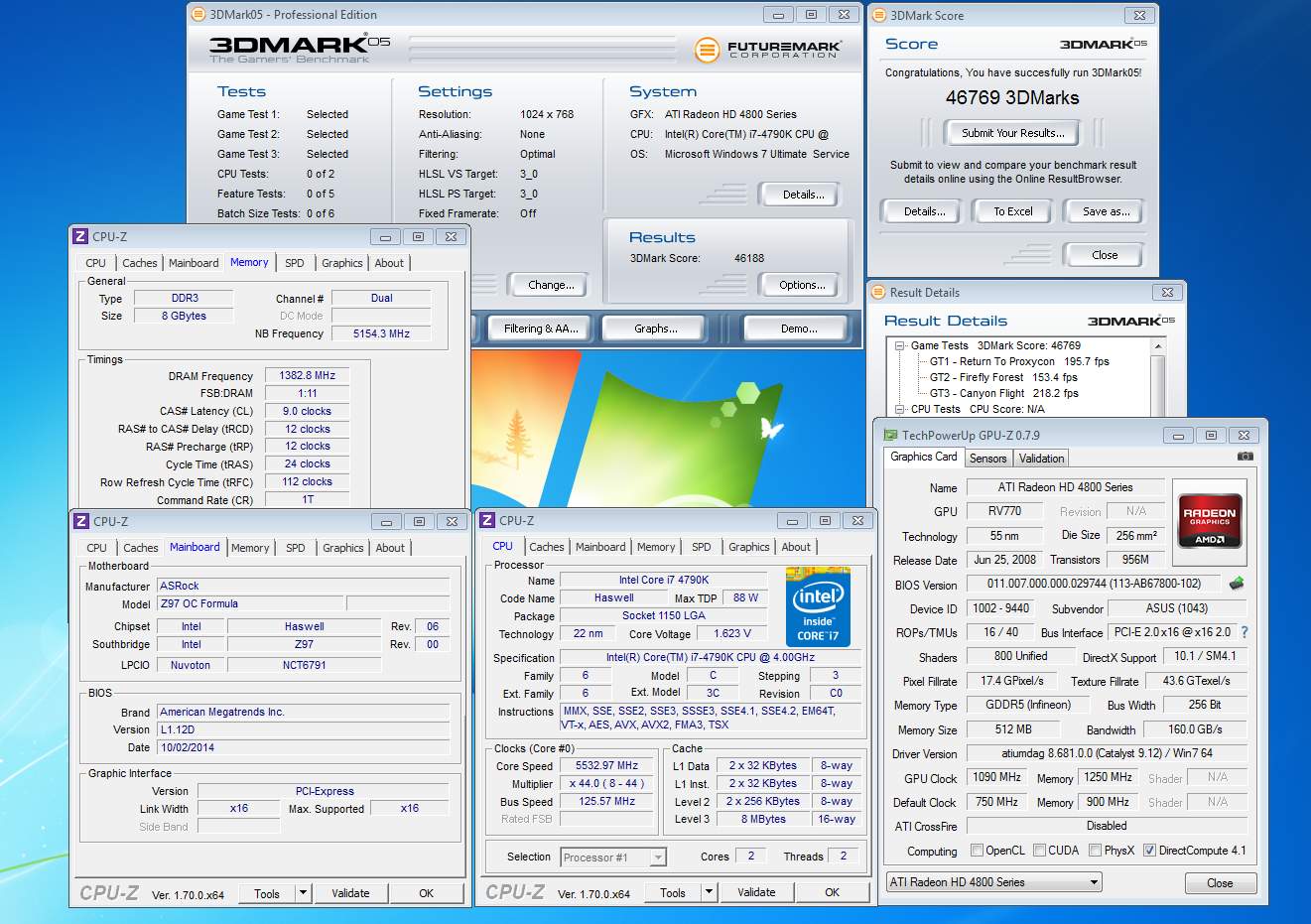Click the BIOS Version field in GPU-Z
Viewport: 1311px width, 924px height.
click(1094, 584)
